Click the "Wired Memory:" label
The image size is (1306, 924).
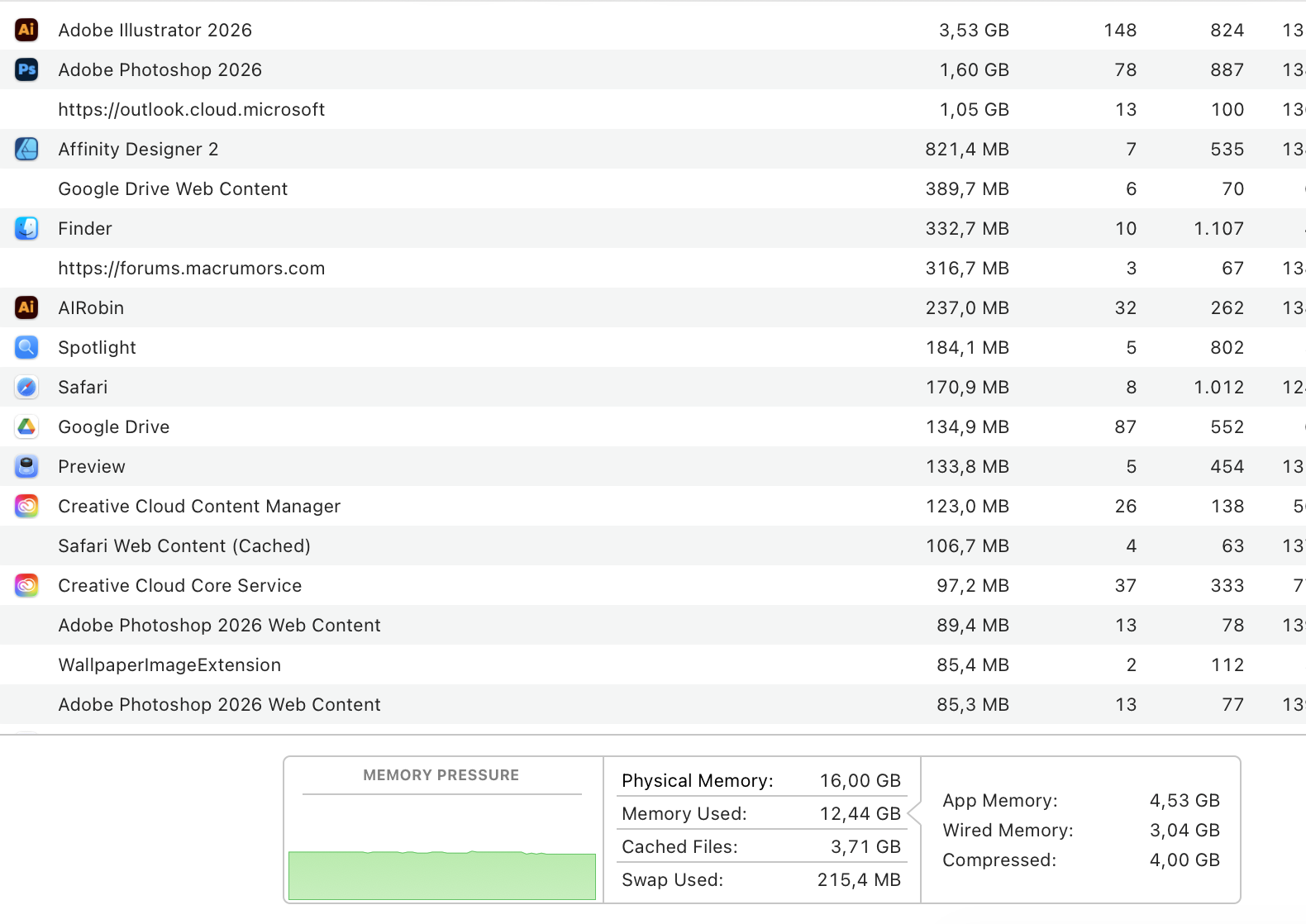[1008, 830]
